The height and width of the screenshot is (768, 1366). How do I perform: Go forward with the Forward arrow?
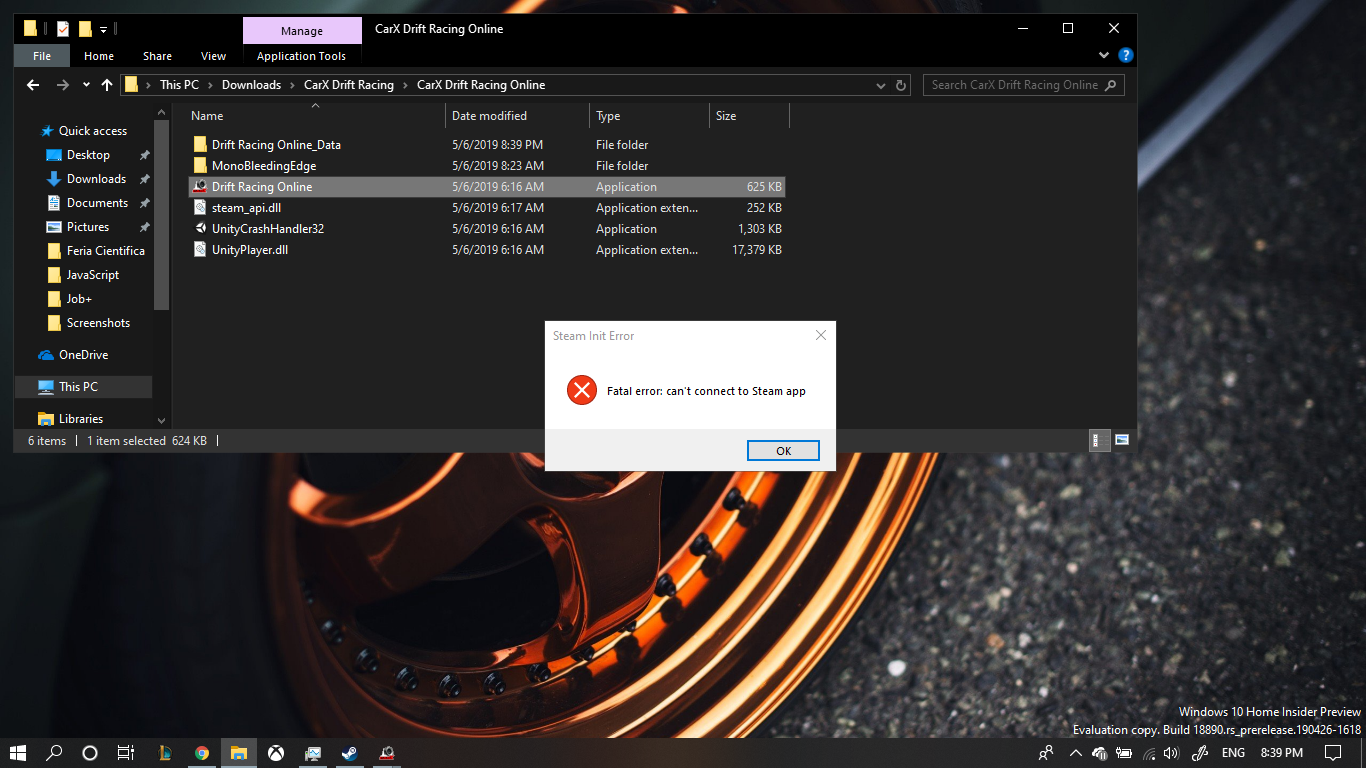63,85
